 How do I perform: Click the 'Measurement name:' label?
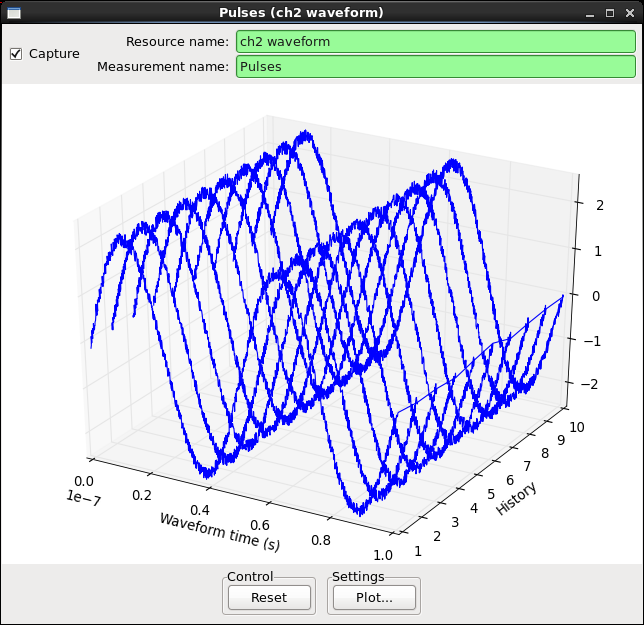(x=163, y=67)
